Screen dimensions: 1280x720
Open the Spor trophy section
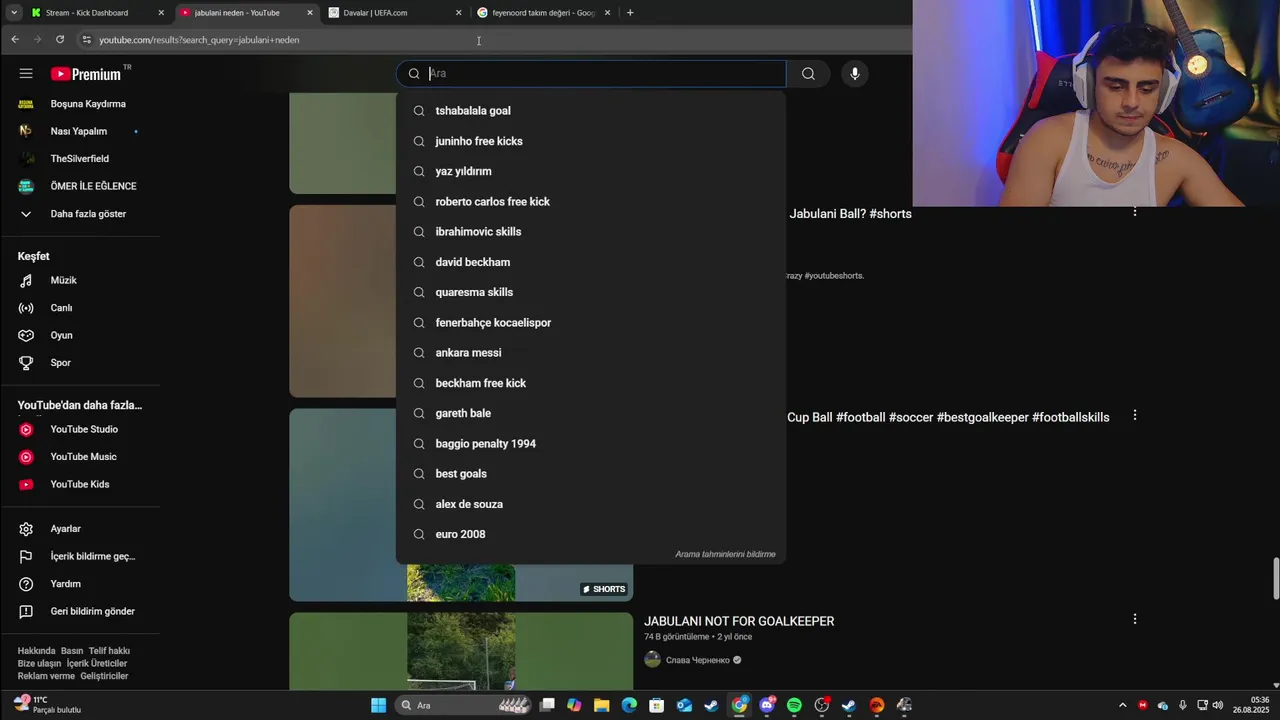[x=80, y=363]
